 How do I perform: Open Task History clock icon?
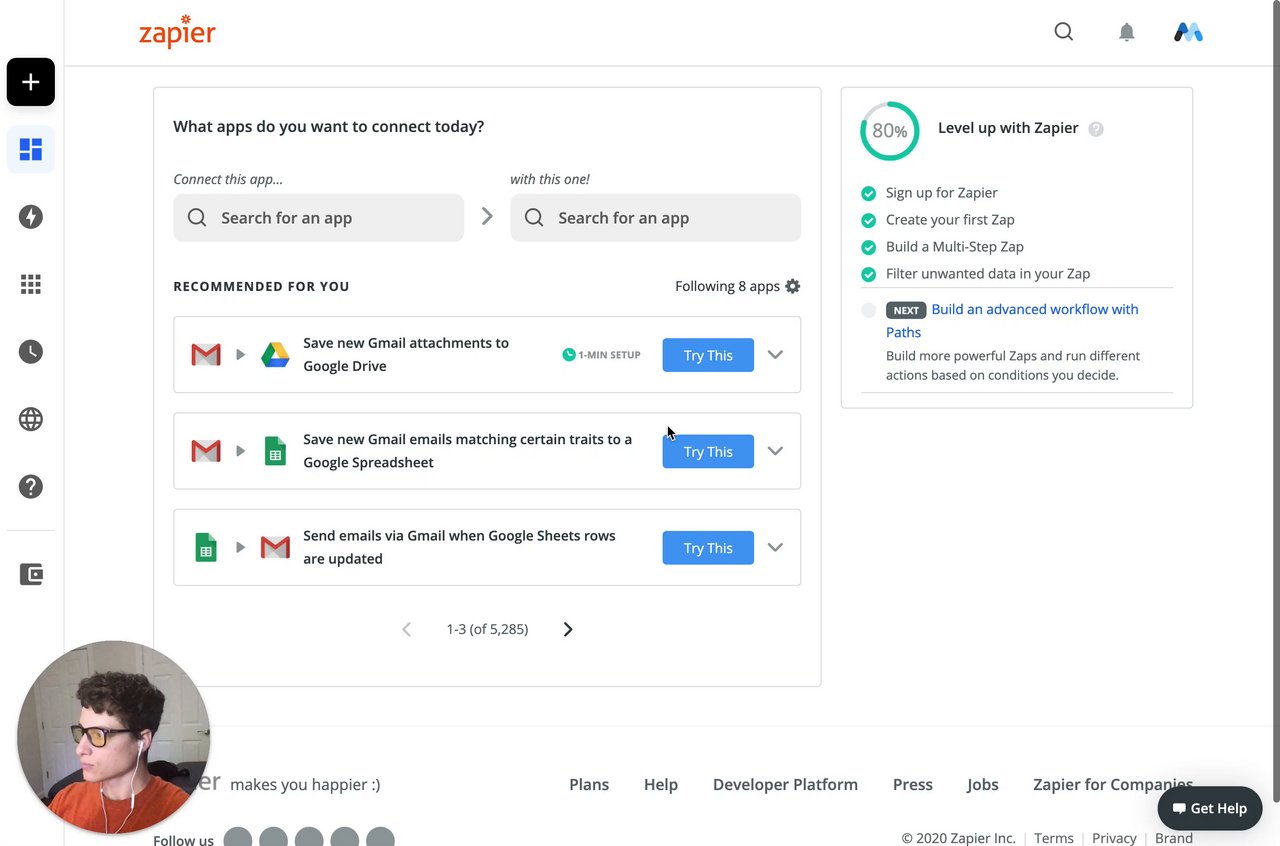coord(31,352)
